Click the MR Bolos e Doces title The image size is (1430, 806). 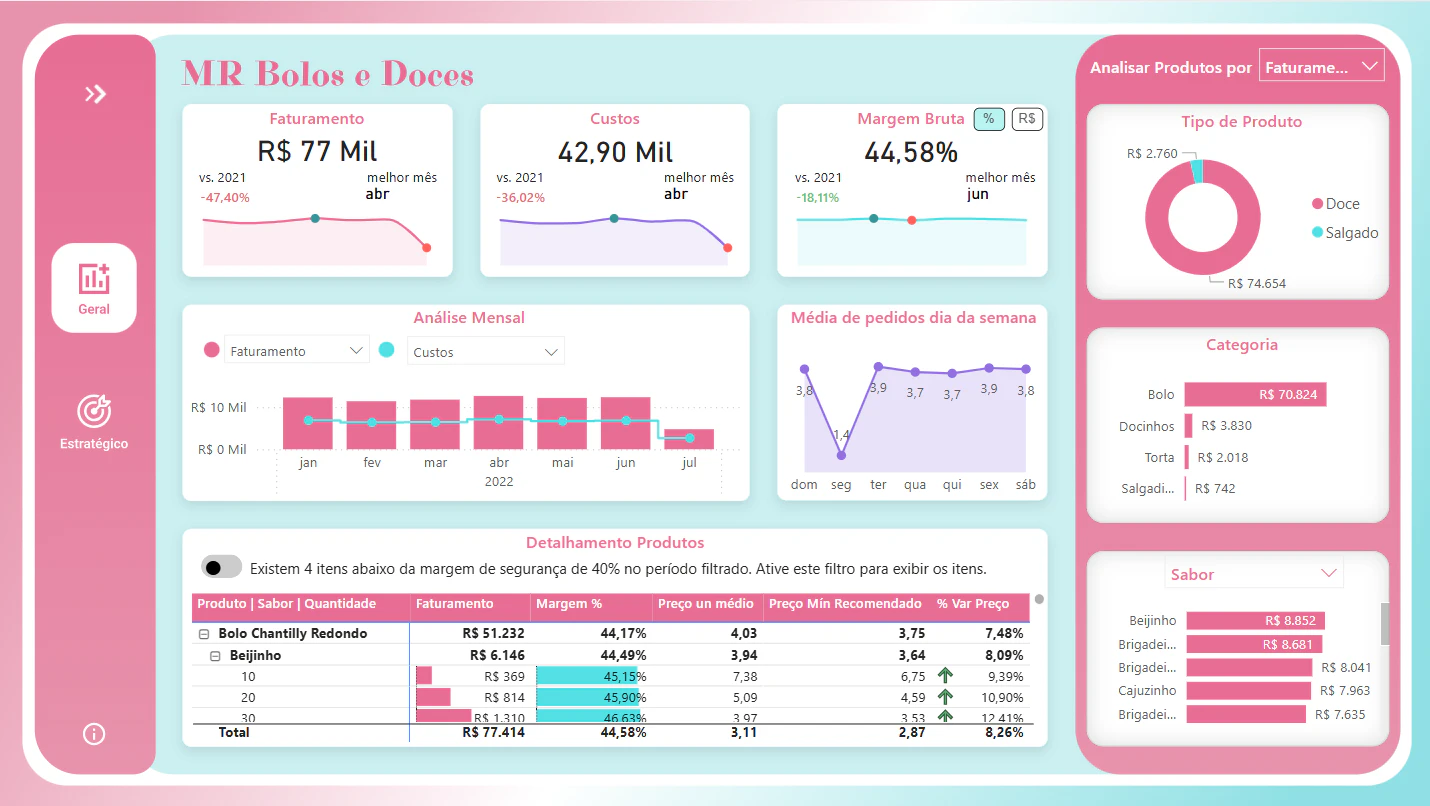pos(328,74)
